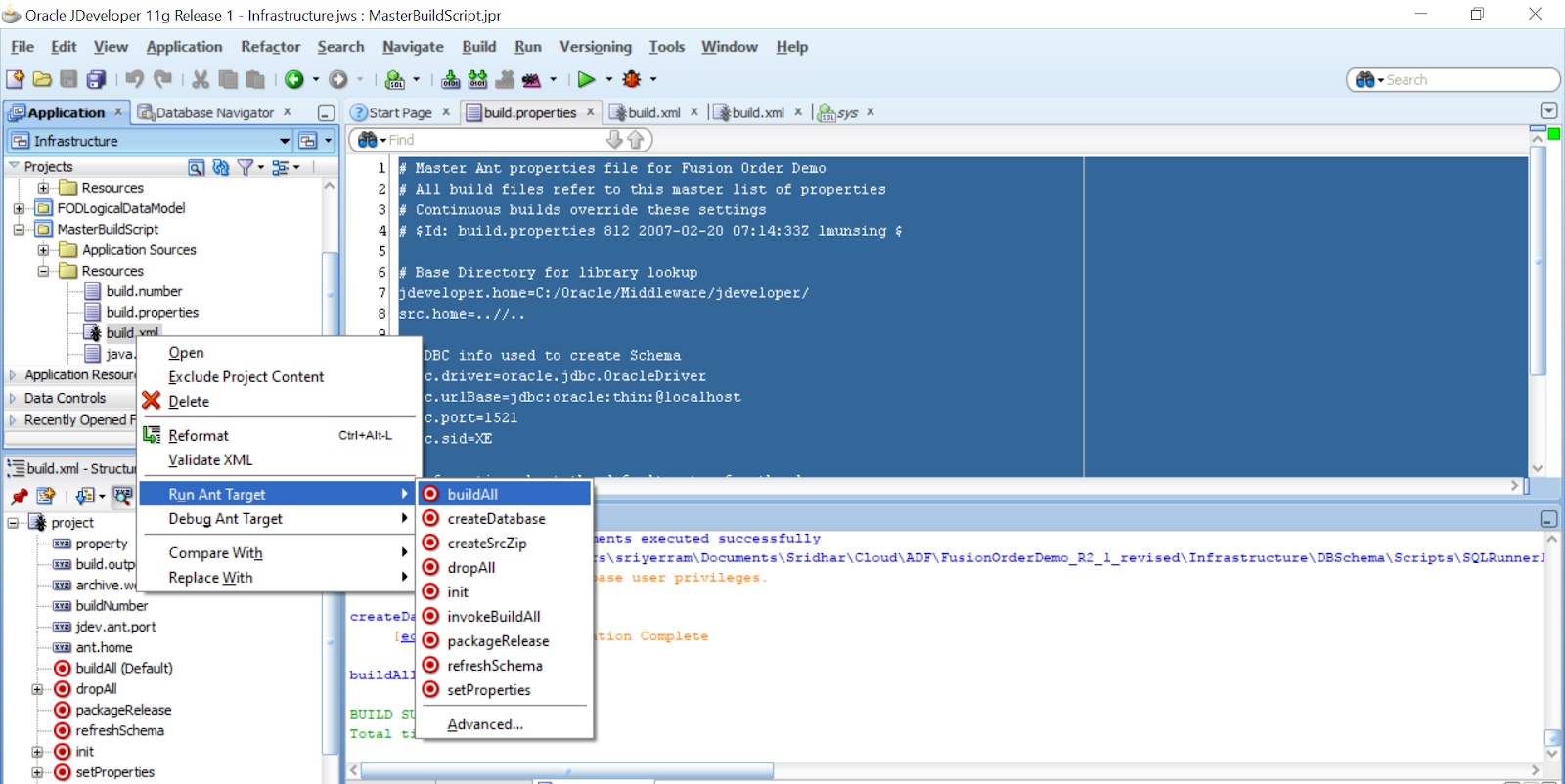The width and height of the screenshot is (1565, 784).
Task: Click the Cut scissors icon
Action: [201, 79]
